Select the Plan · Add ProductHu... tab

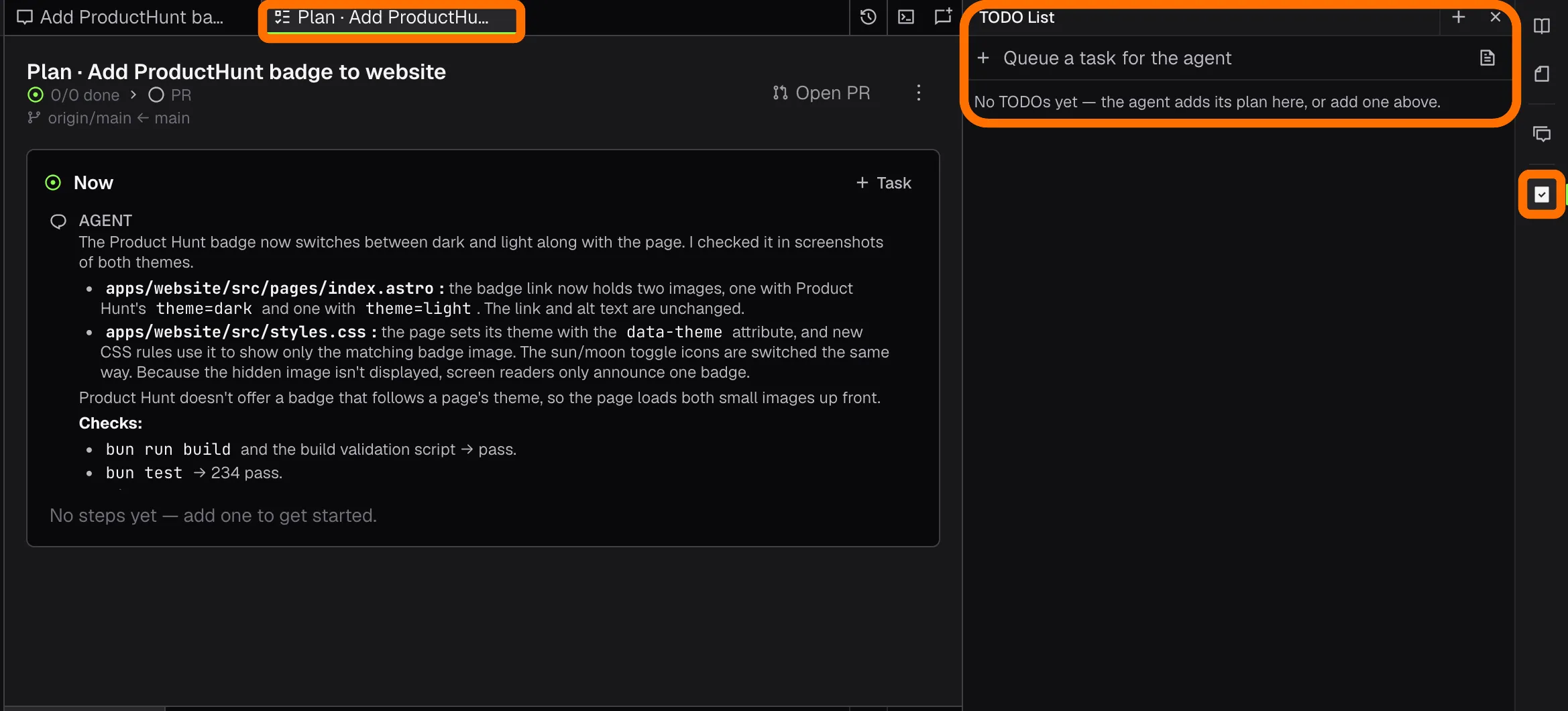(392, 17)
